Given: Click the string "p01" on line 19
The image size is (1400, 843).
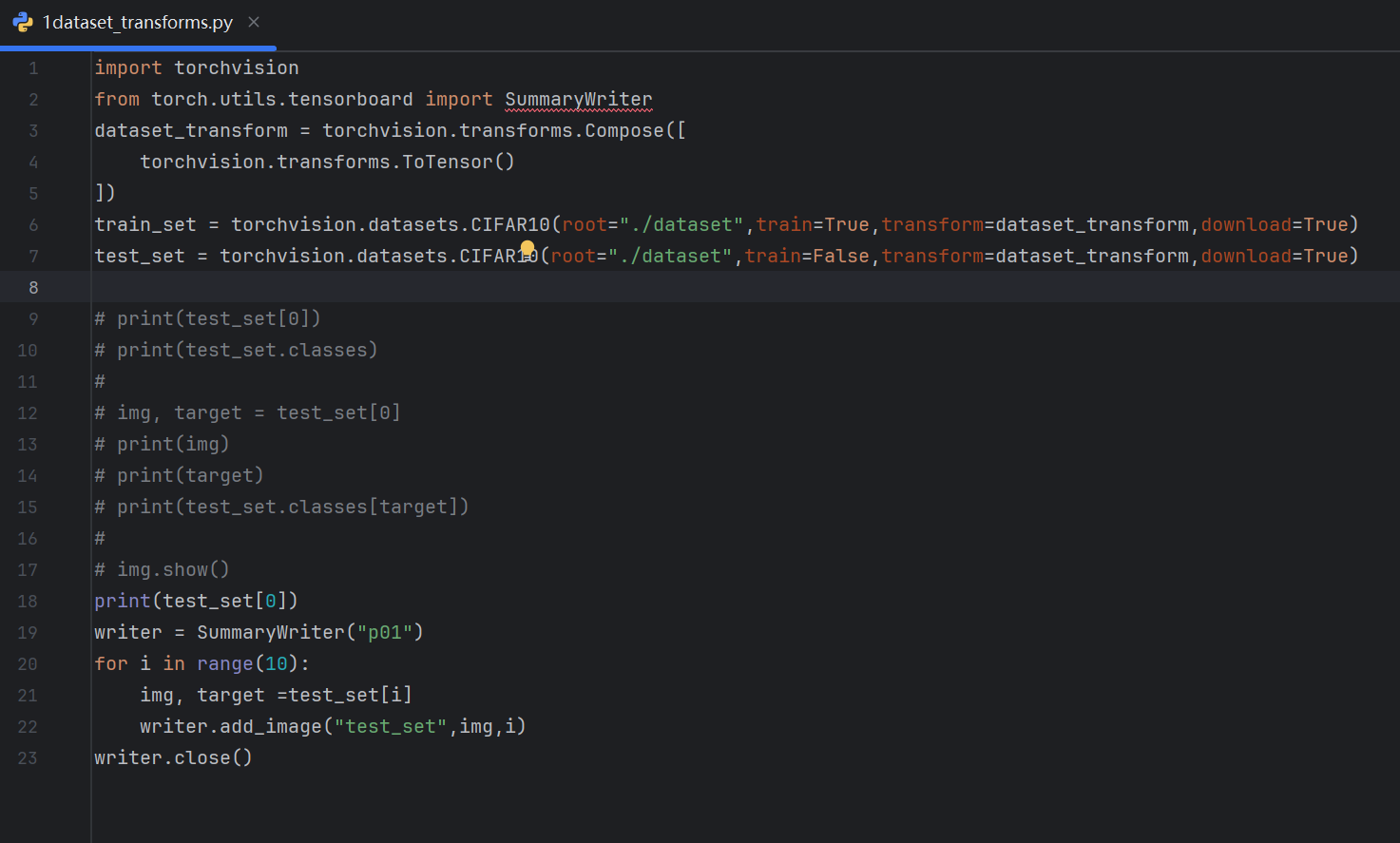Looking at the screenshot, I should coord(385,632).
